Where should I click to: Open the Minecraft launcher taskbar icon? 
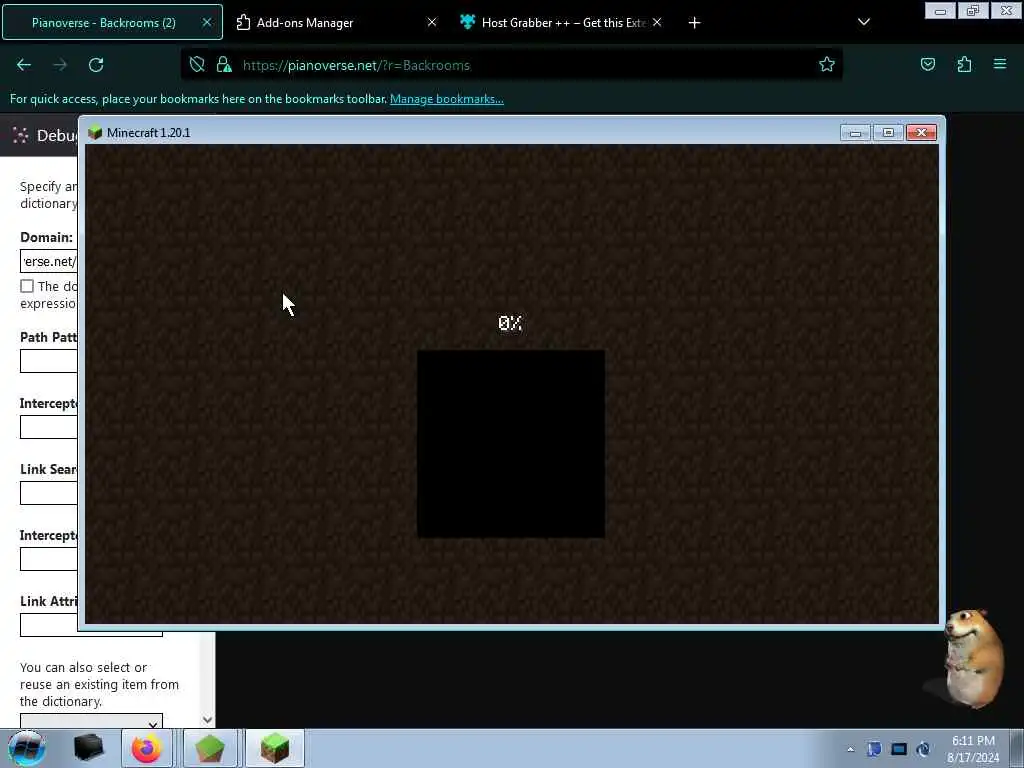(x=210, y=748)
